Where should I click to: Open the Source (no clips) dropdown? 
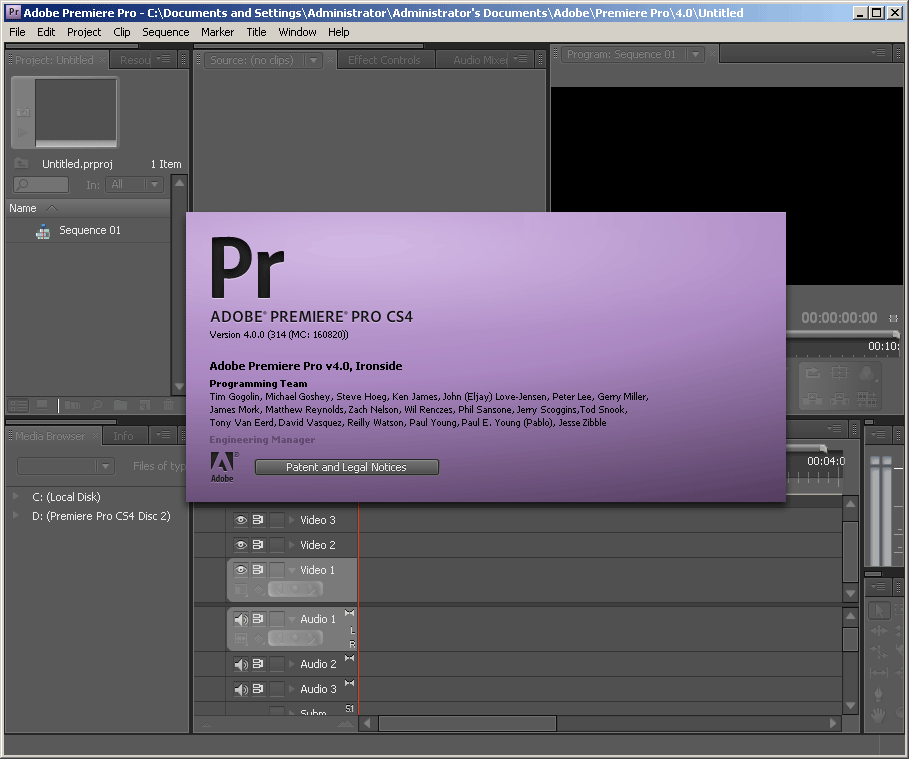[314, 60]
